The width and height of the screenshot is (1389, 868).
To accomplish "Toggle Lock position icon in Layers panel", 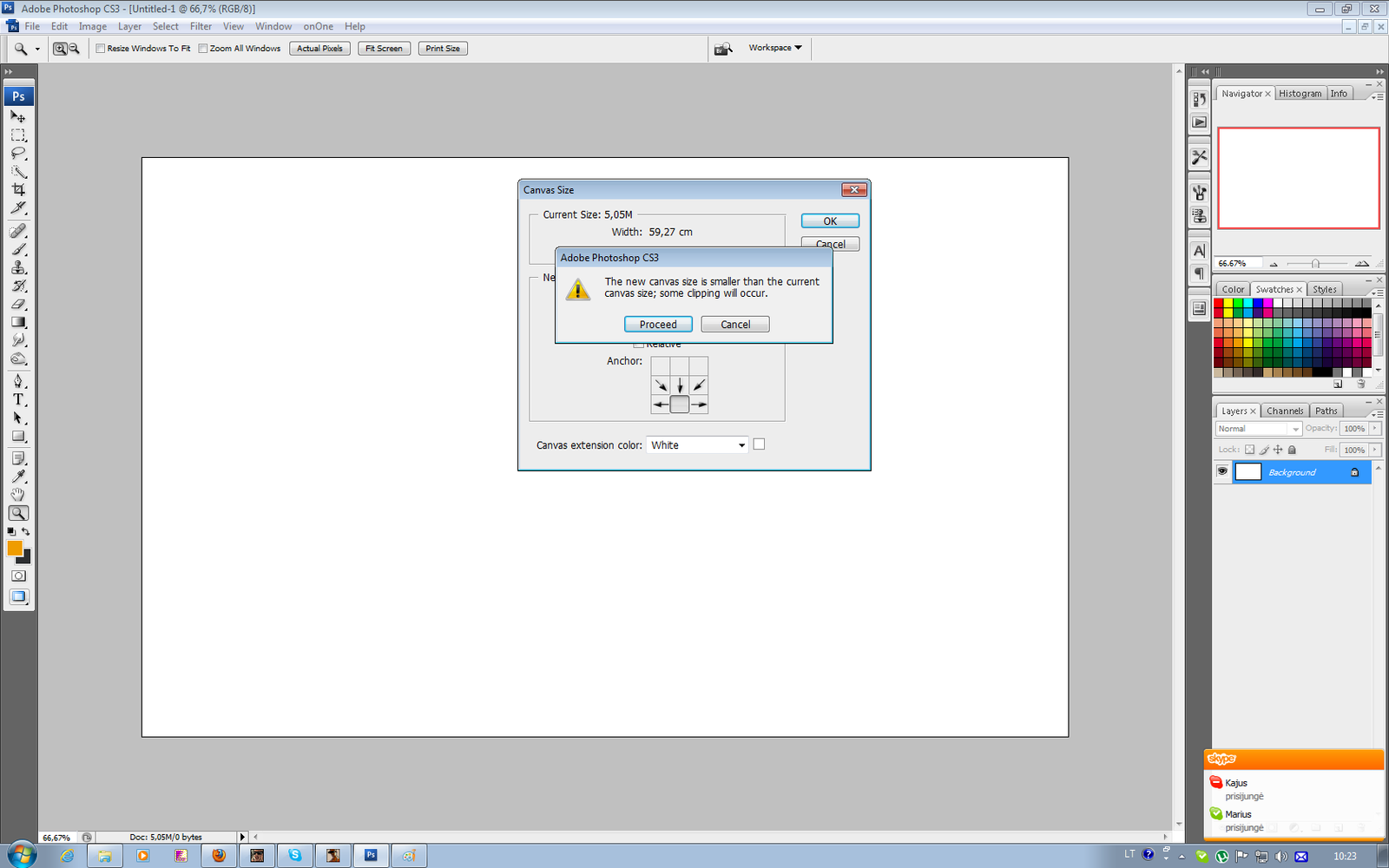I will (1278, 450).
